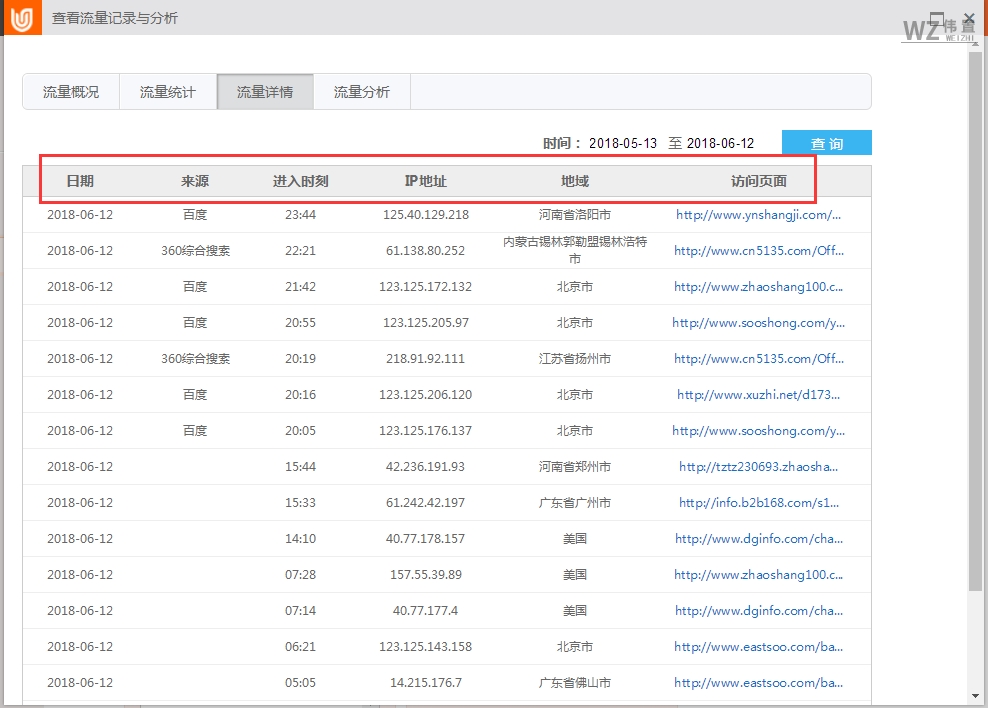Click the start date 2018-05-13
The width and height of the screenshot is (988, 708).
click(624, 142)
